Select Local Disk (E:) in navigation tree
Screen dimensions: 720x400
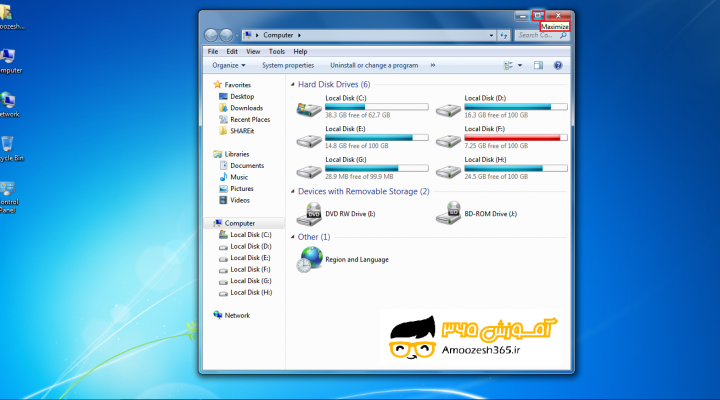(x=245, y=258)
